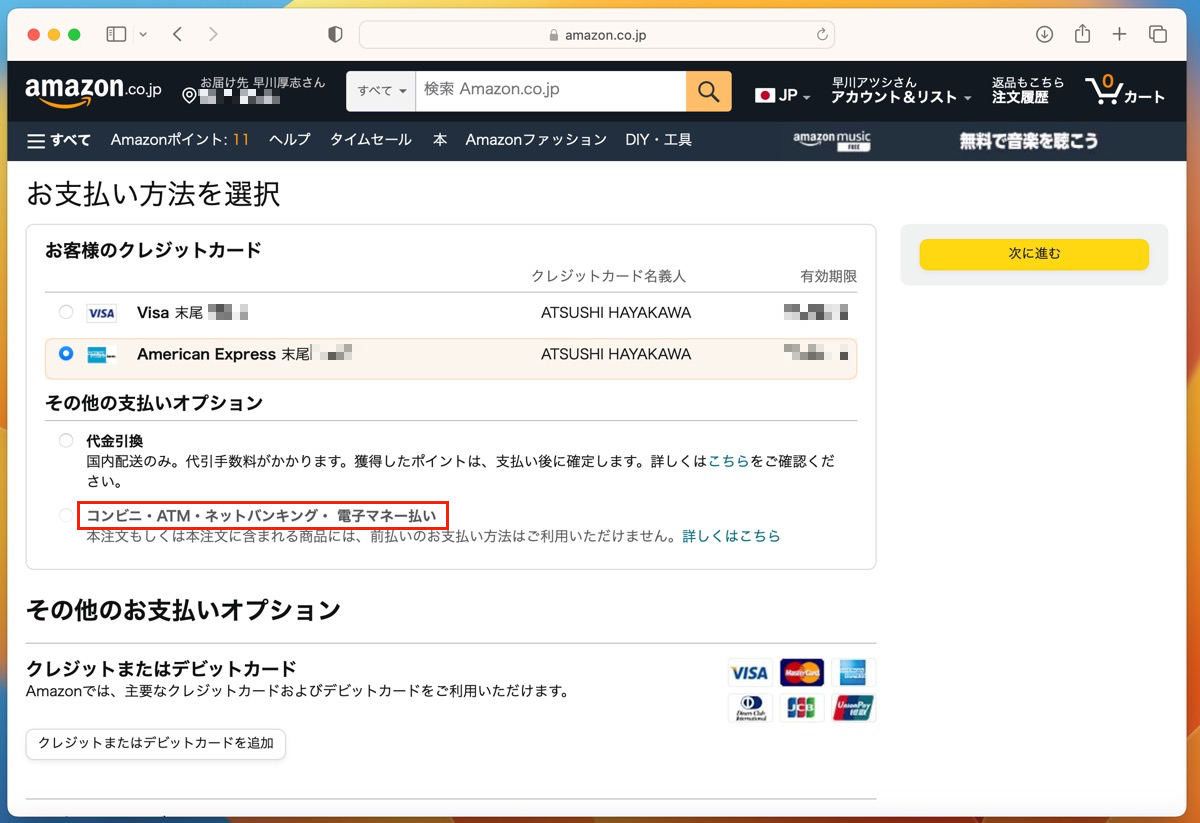Go to タイムセール nav item
Image resolution: width=1200 pixels, height=823 pixels.
pyautogui.click(x=371, y=140)
